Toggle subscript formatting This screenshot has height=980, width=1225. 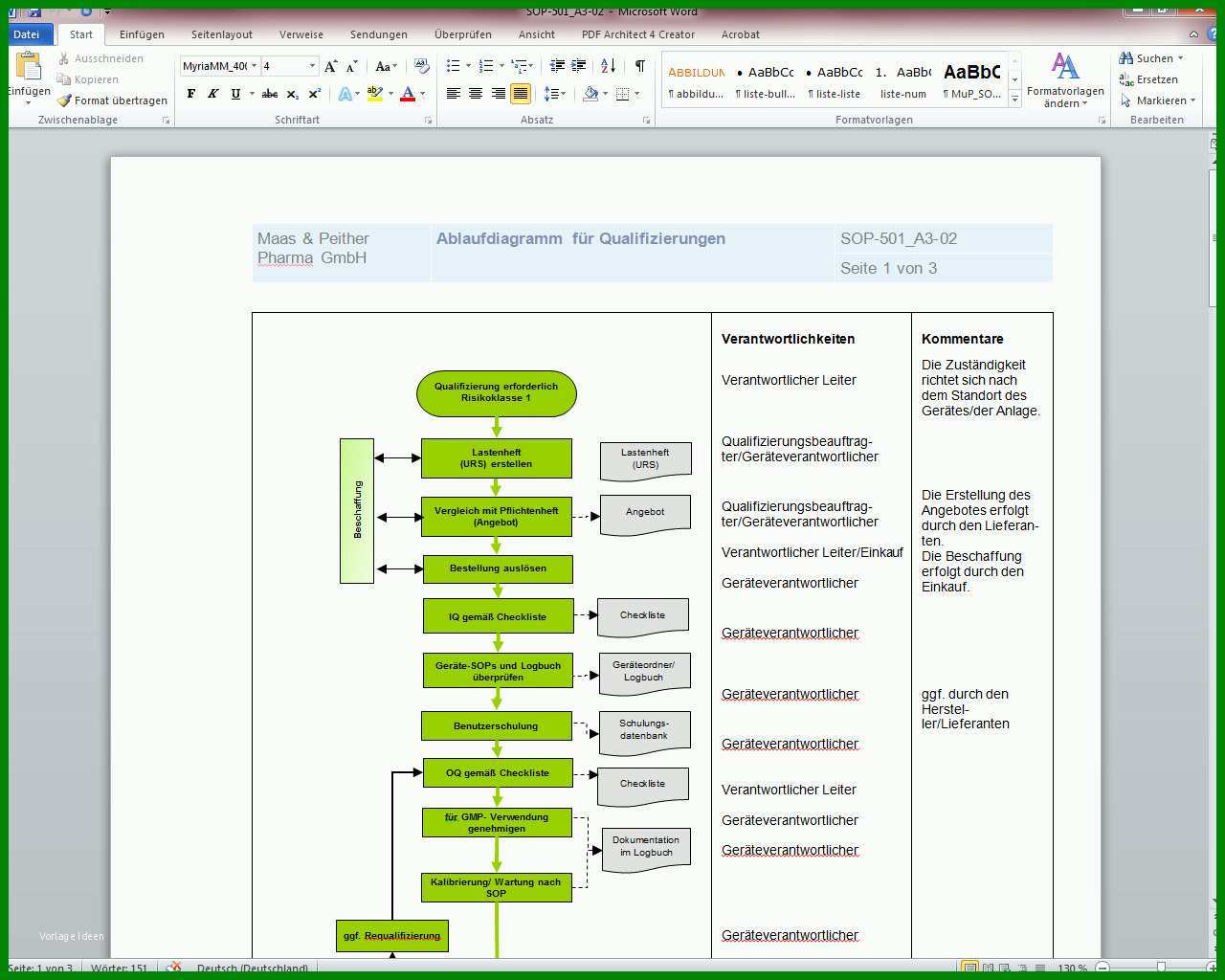[x=292, y=94]
